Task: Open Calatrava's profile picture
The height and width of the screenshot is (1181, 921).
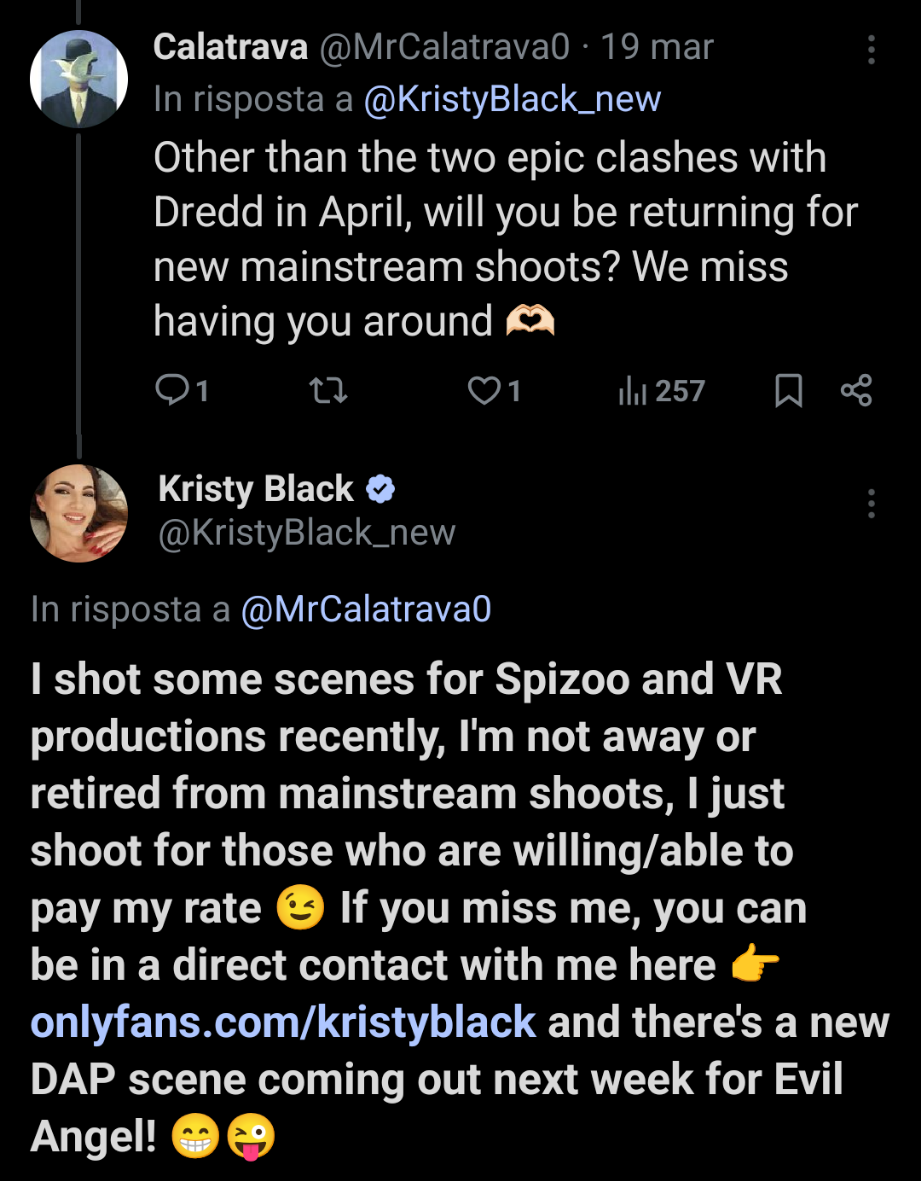Action: point(78,78)
